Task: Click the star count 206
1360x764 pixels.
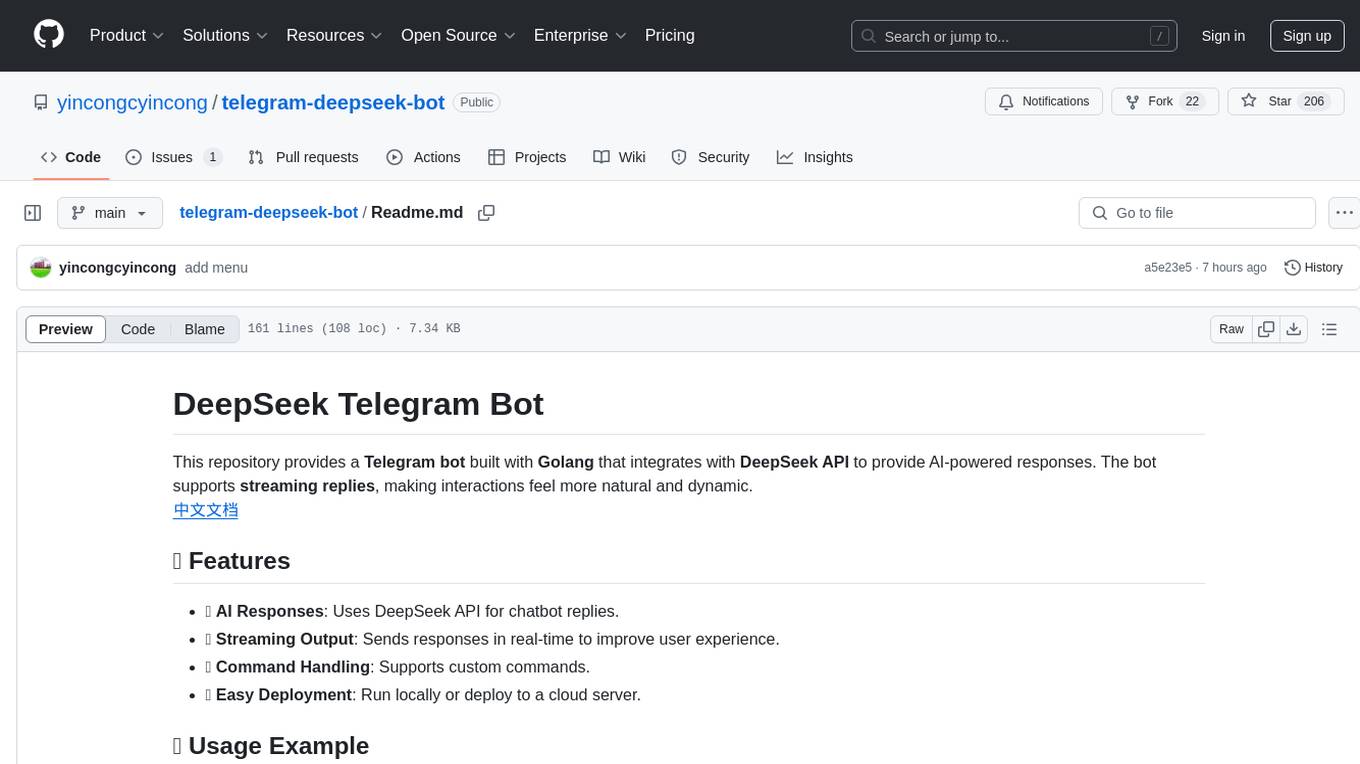Action: (x=1314, y=102)
